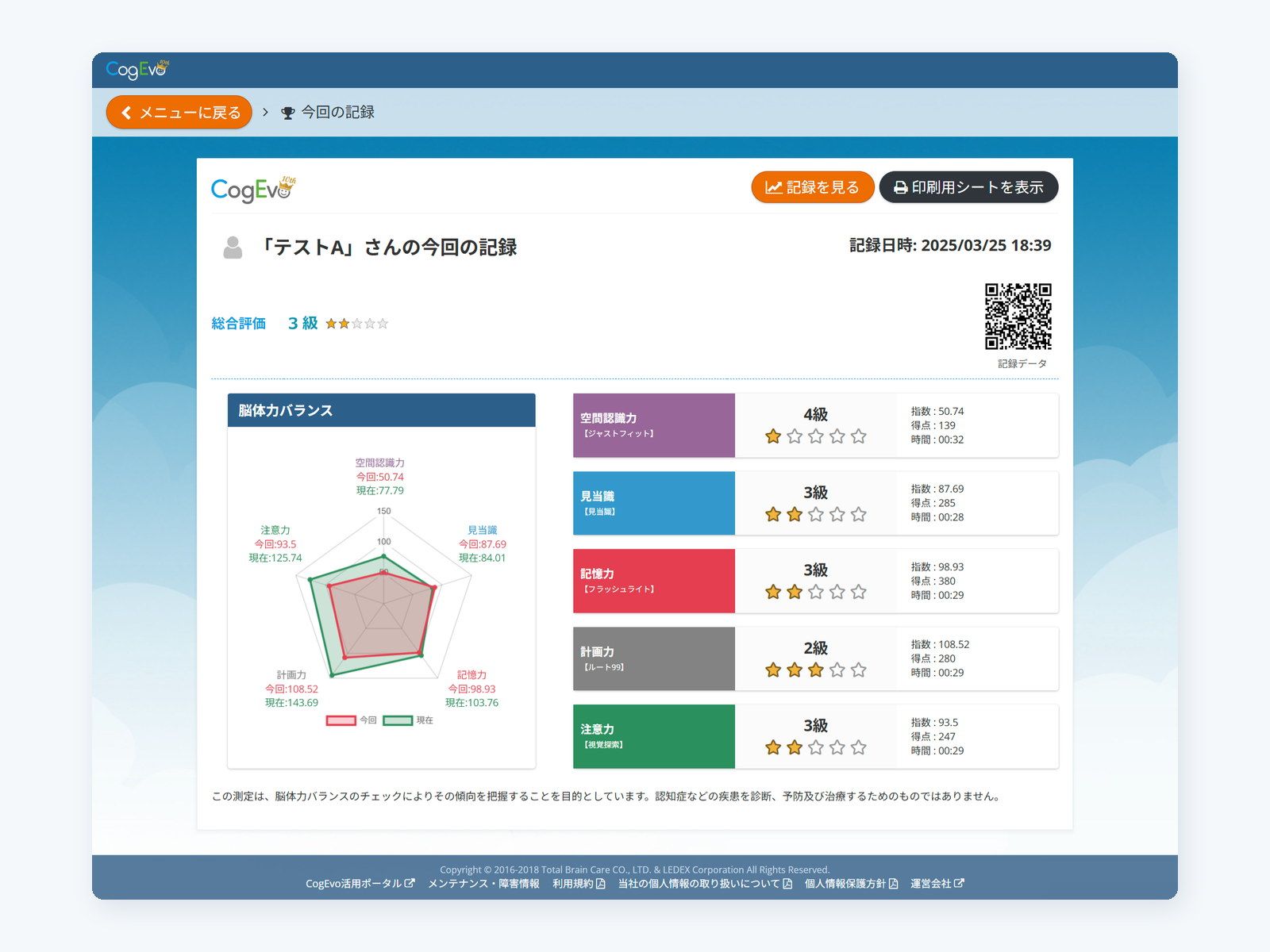The height and width of the screenshot is (952, 1270).
Task: Click chart label 現在:77.79
Action: coord(379,490)
